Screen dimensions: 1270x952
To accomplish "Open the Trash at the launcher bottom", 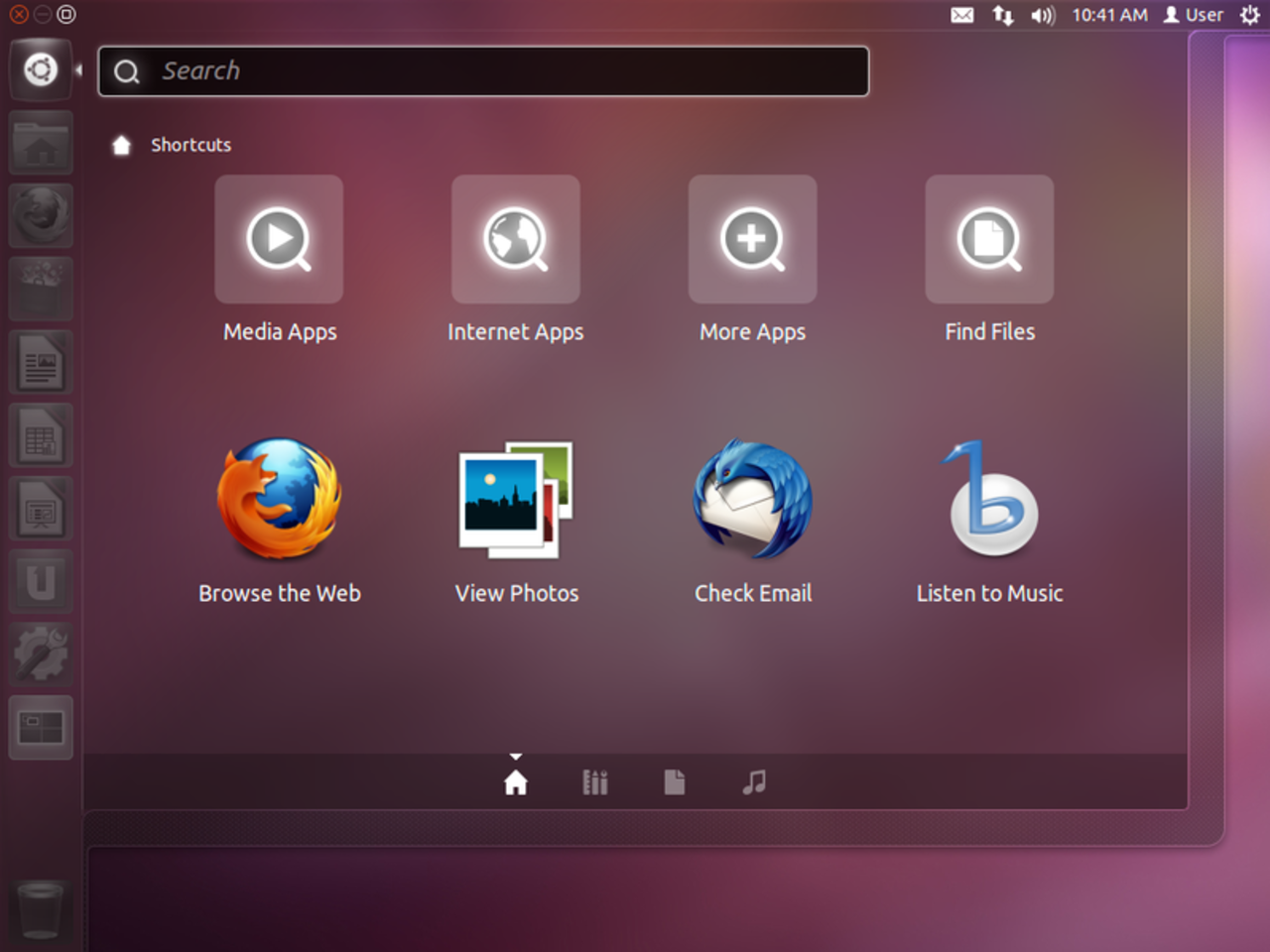I will point(41,910).
